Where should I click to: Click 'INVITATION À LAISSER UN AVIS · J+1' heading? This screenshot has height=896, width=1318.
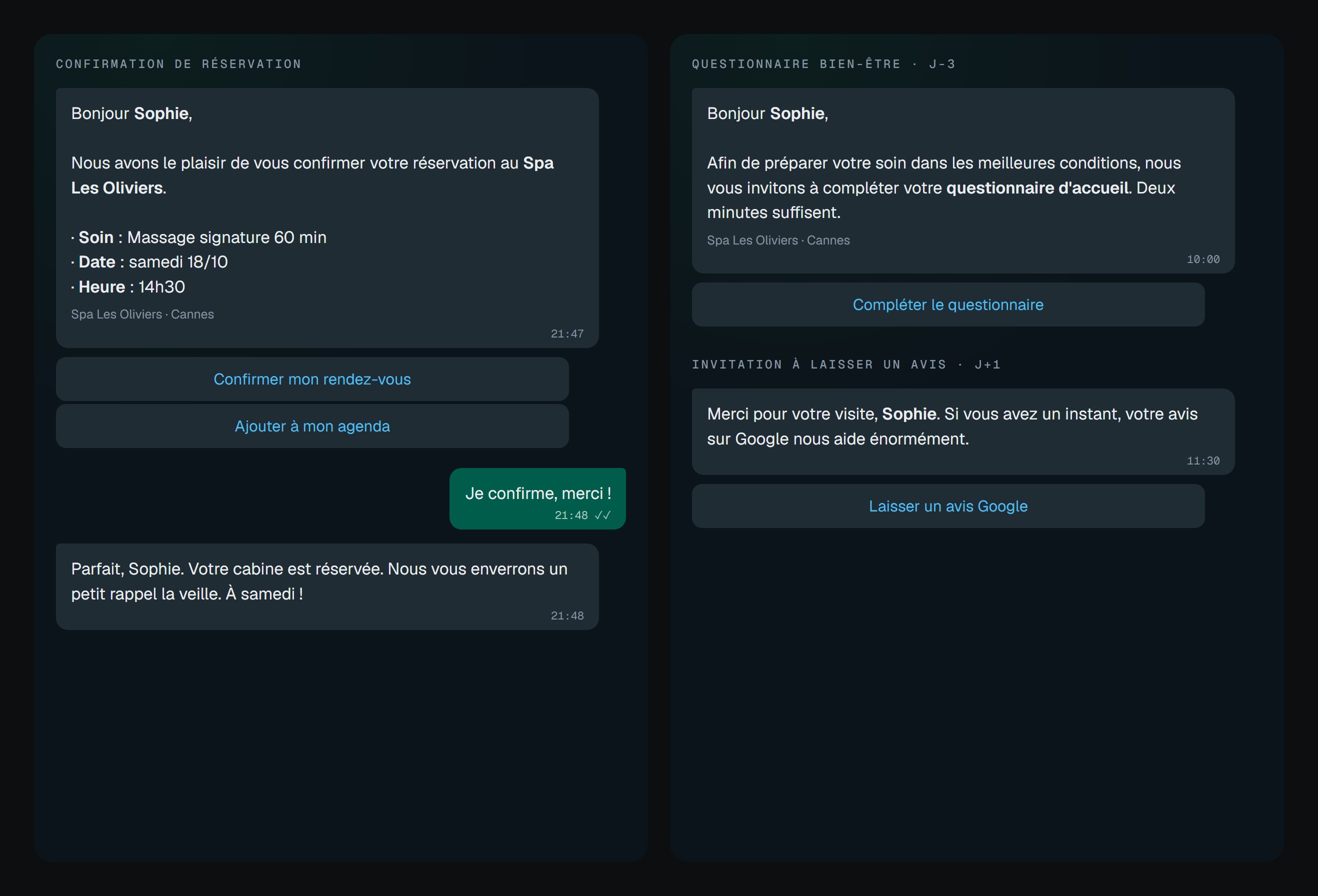click(x=846, y=364)
